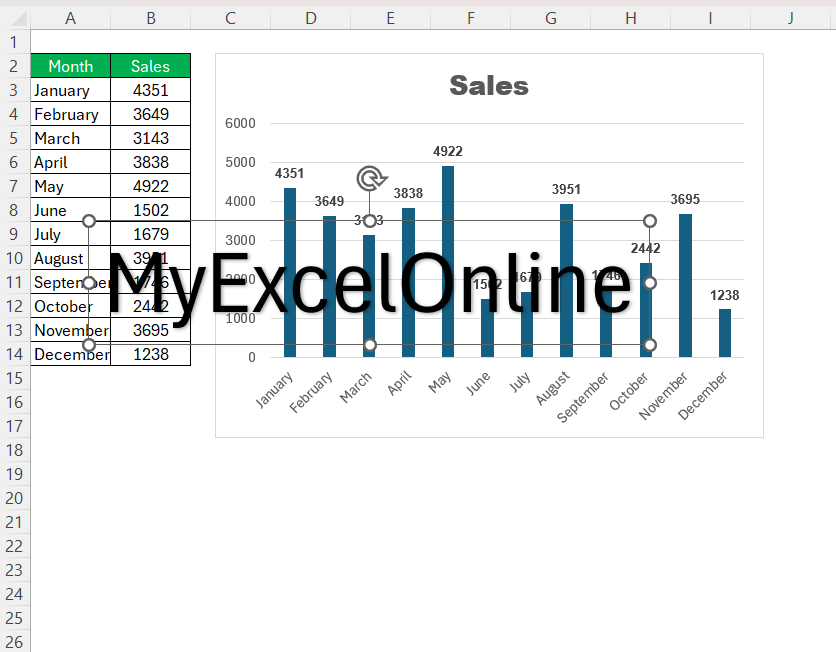Image resolution: width=836 pixels, height=652 pixels.
Task: Select column H header
Action: [630, 18]
